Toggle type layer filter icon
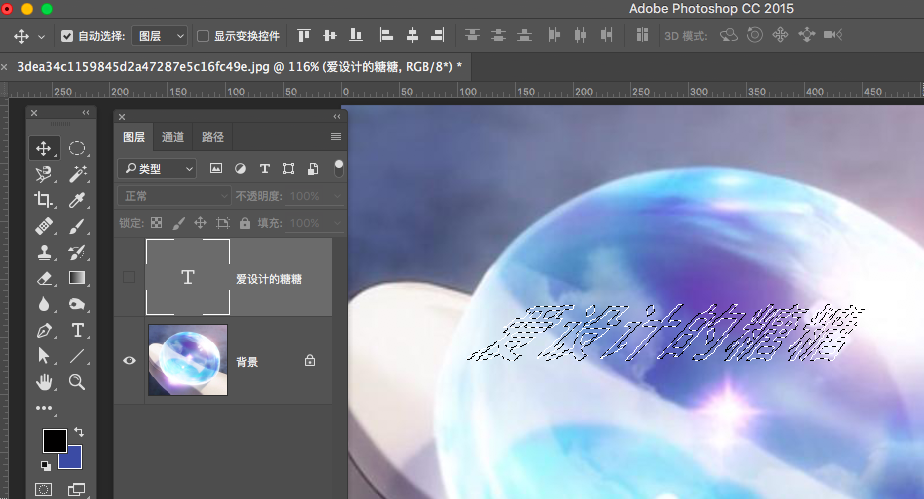 click(265, 168)
